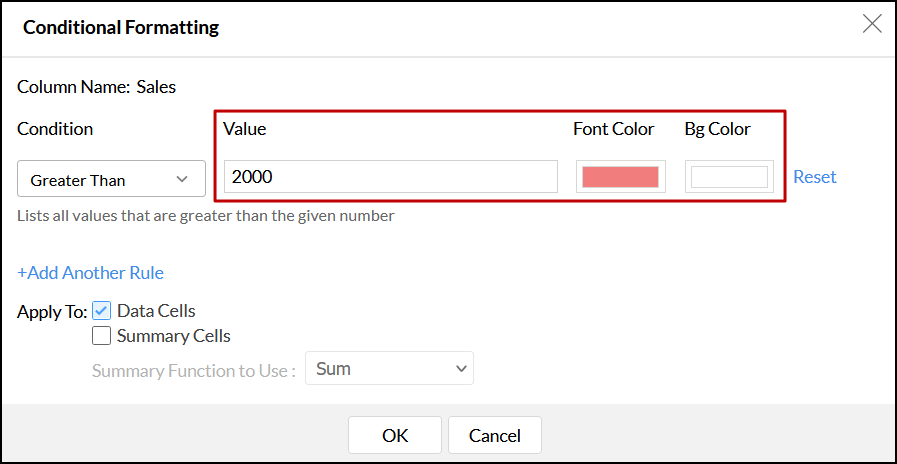This screenshot has width=897, height=464.
Task: Click the greater-than description hint text
Action: 206,215
